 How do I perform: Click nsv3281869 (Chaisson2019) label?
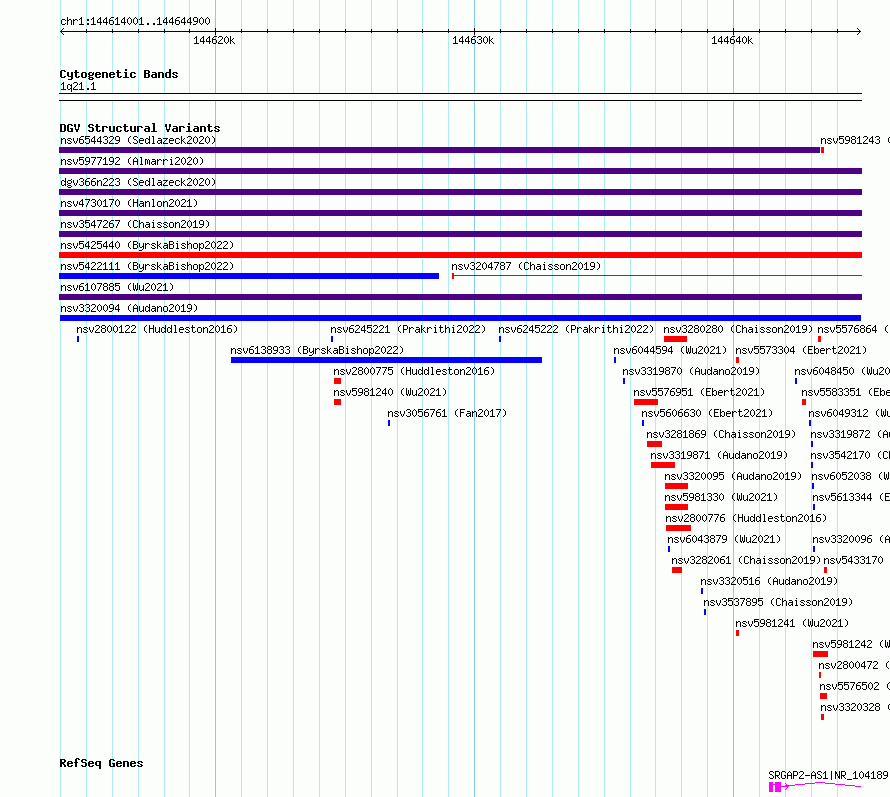coord(721,434)
